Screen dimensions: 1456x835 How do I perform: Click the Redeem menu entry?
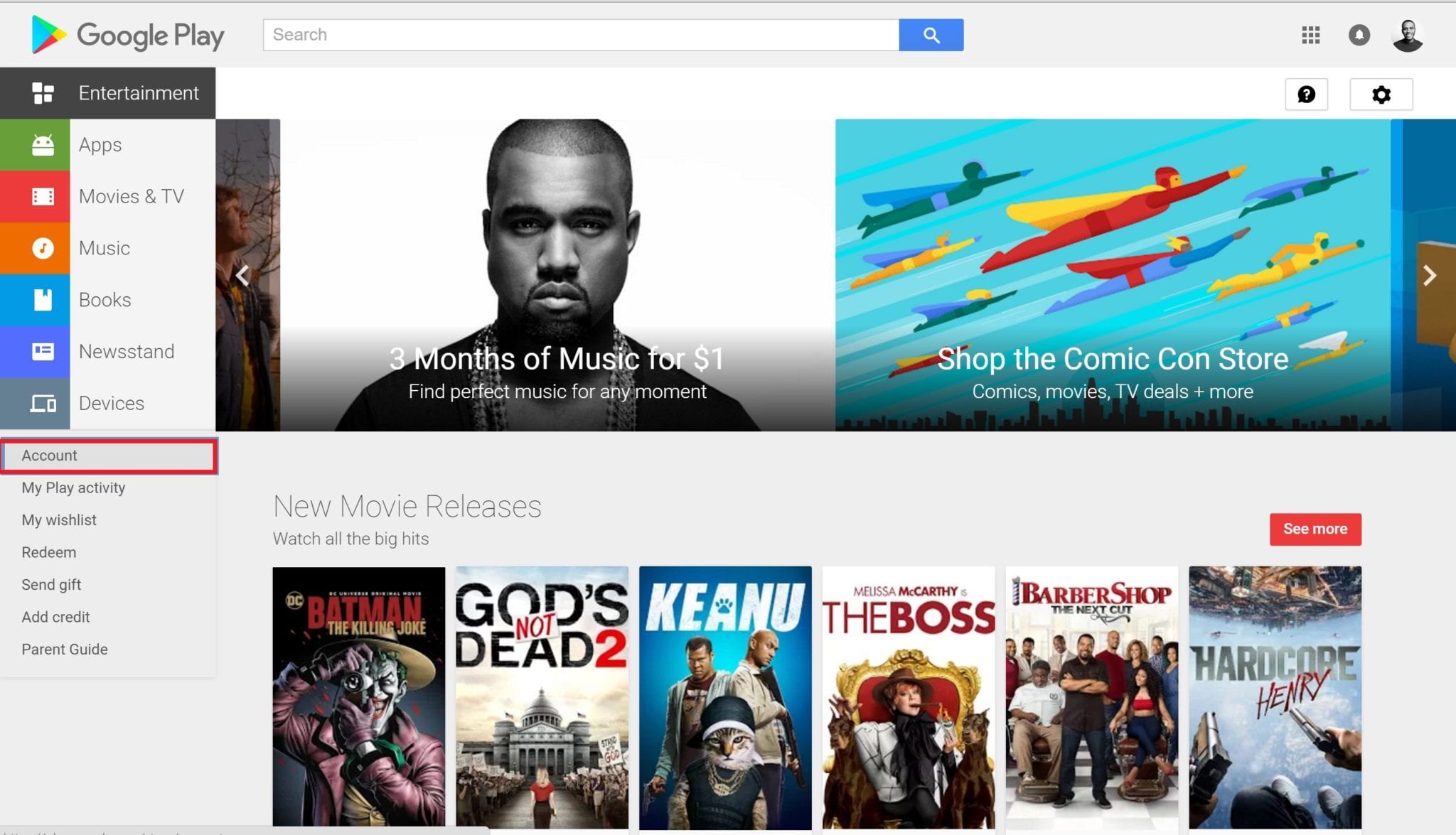tap(49, 552)
